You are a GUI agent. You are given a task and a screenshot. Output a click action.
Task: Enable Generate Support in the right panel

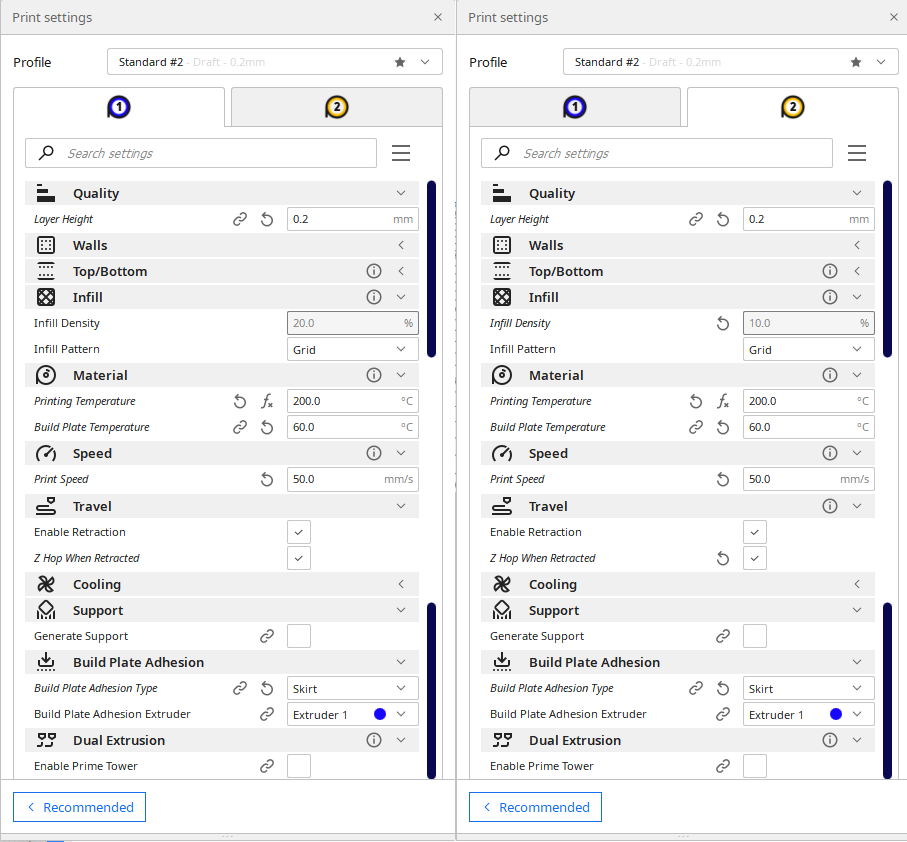click(754, 636)
